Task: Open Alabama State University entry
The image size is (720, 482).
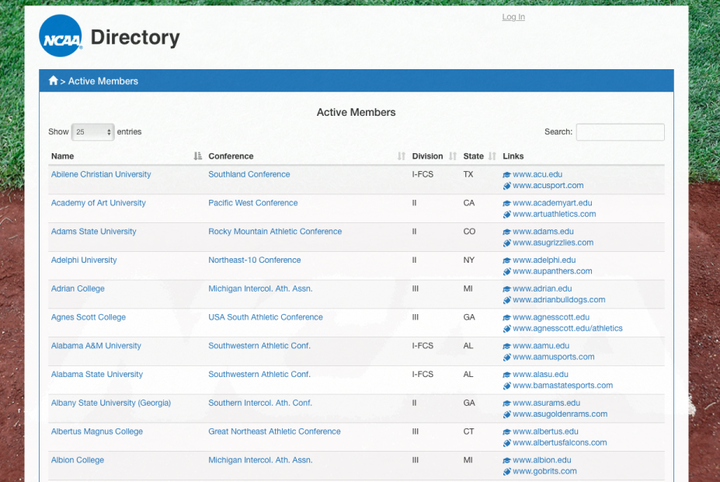Action: coord(97,374)
